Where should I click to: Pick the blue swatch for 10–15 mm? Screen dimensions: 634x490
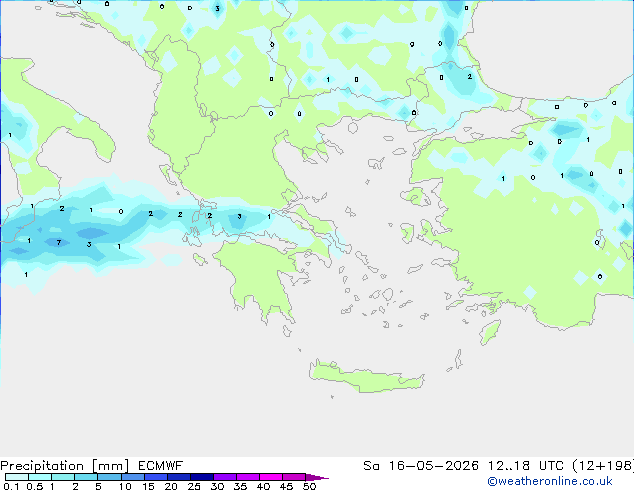click(133, 477)
